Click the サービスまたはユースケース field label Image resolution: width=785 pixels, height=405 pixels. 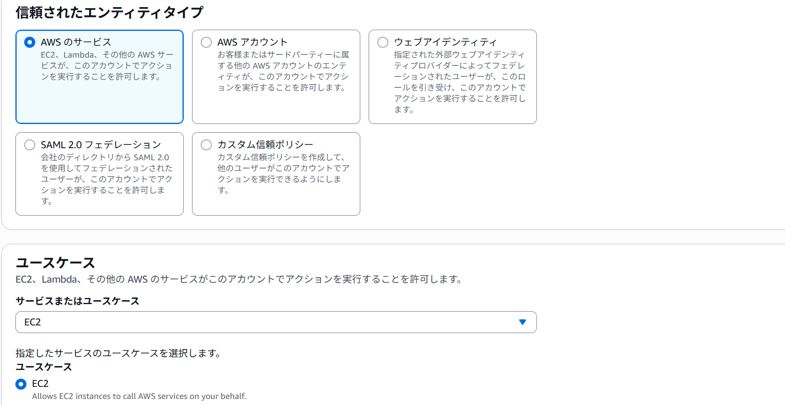pos(77,301)
